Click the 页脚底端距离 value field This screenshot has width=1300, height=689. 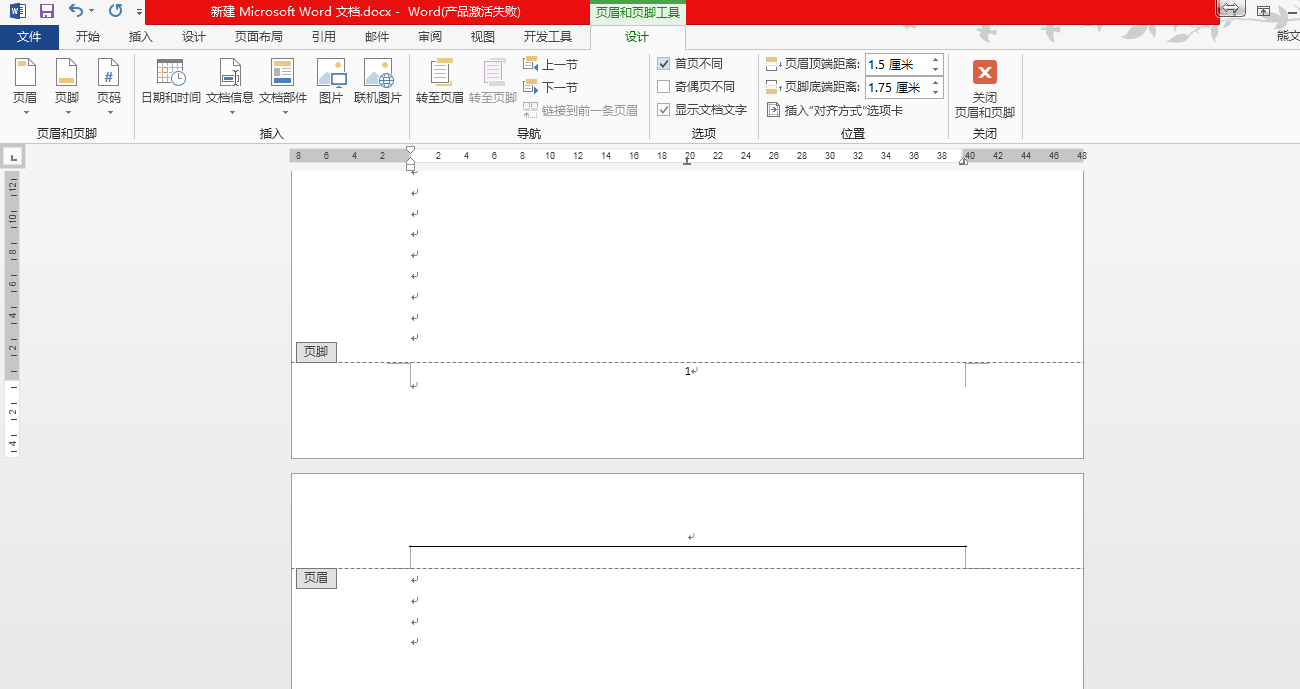click(896, 88)
